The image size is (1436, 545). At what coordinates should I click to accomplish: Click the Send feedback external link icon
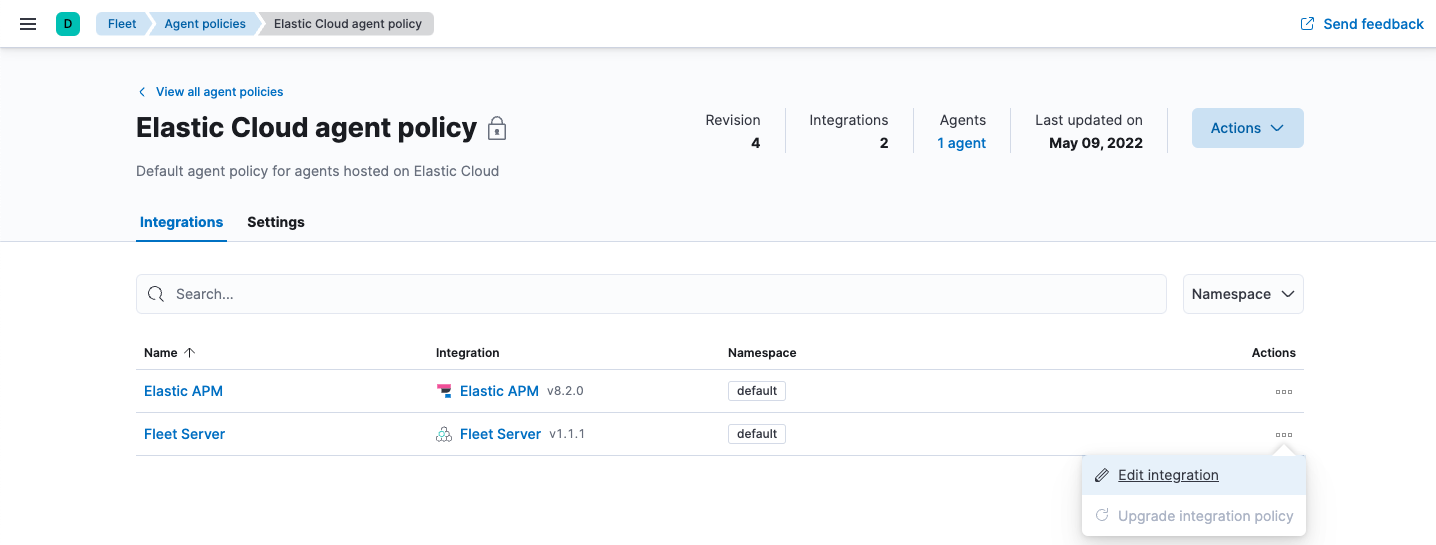click(x=1307, y=24)
